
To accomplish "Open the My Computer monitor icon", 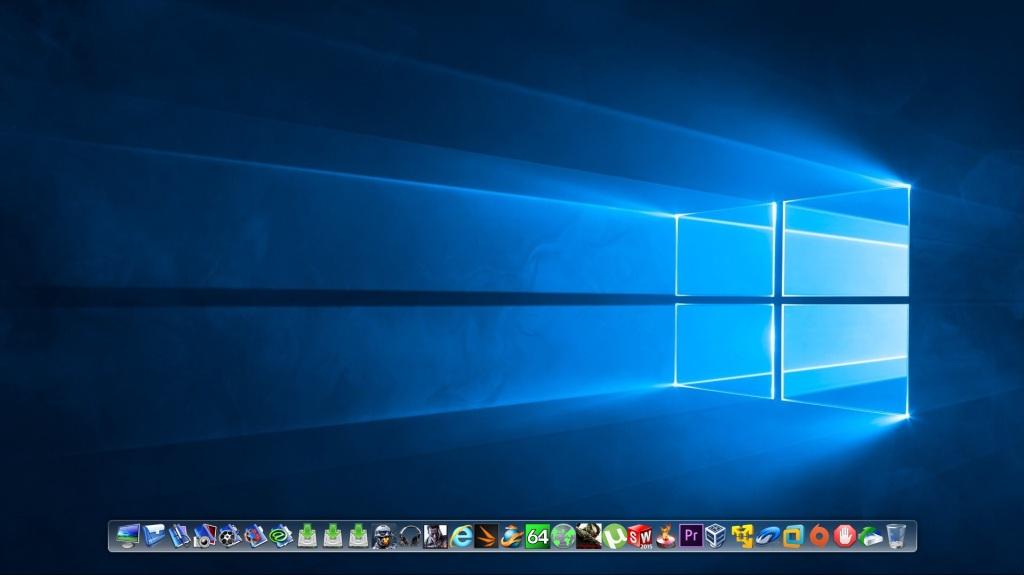I will (x=127, y=536).
